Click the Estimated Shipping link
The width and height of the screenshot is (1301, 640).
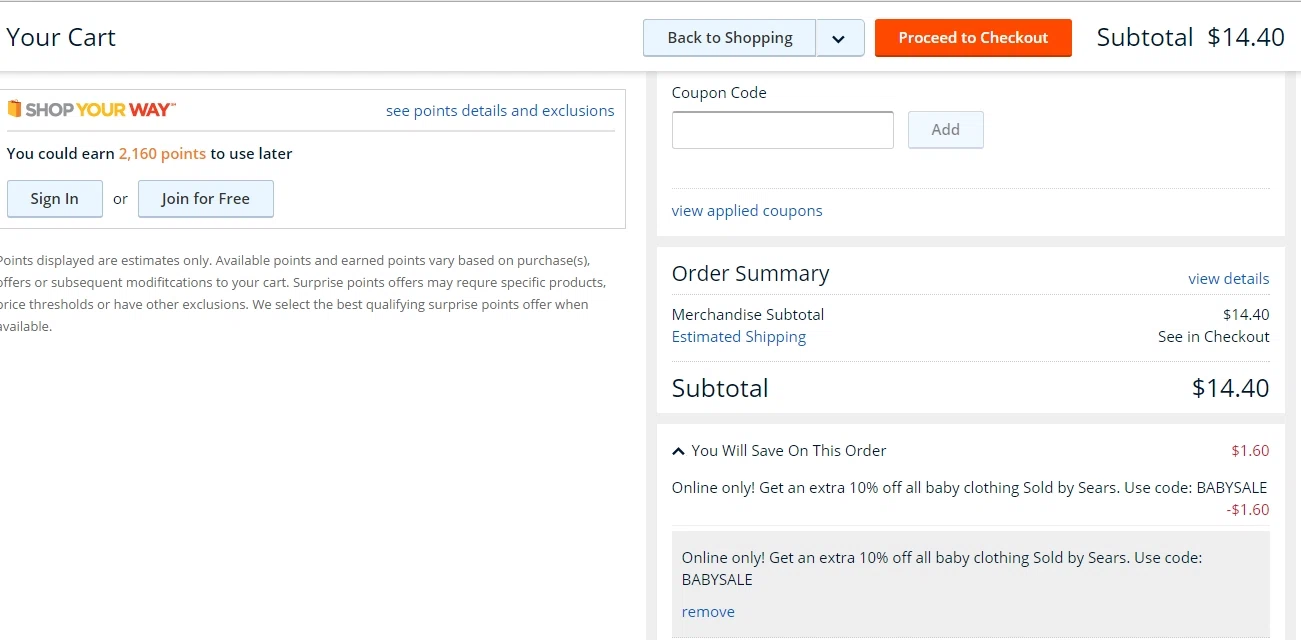pyautogui.click(x=739, y=337)
